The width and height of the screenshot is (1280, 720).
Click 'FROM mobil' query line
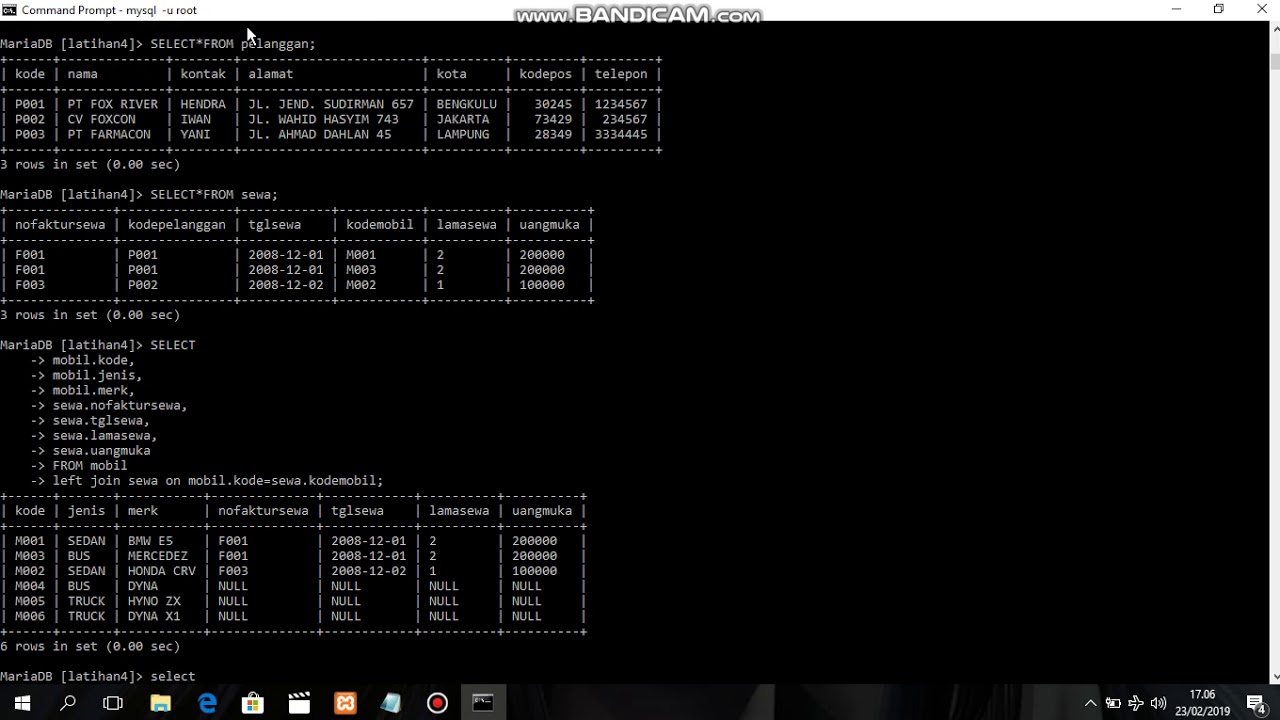[x=90, y=466]
